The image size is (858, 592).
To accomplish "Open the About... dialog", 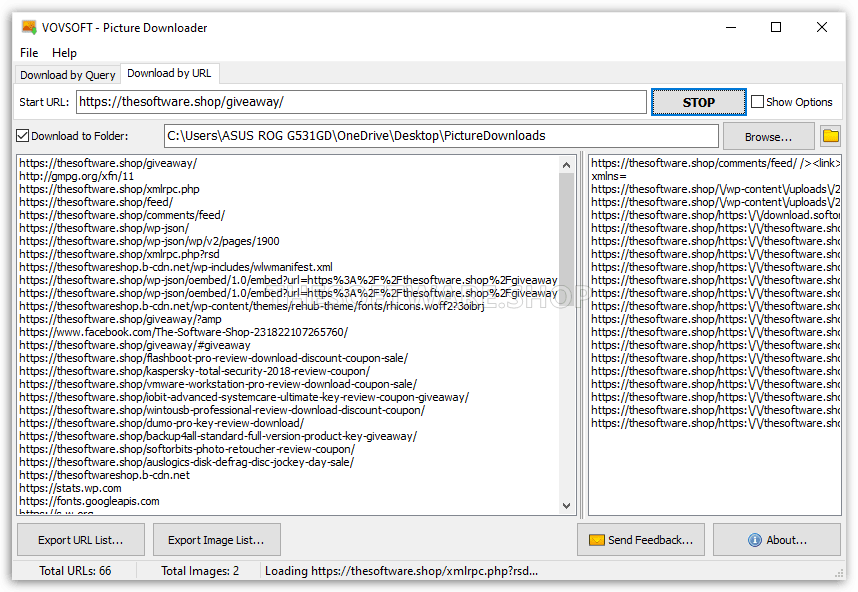I will (776, 540).
